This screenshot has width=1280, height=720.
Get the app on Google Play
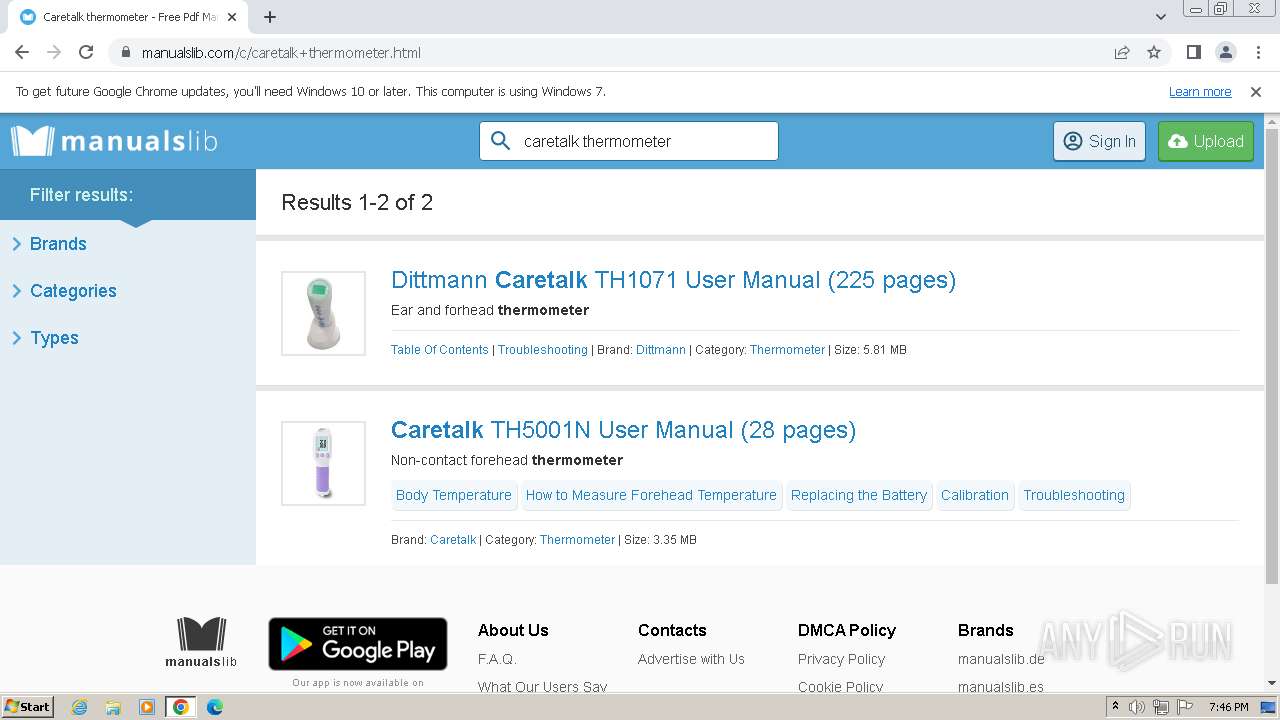pyautogui.click(x=358, y=644)
